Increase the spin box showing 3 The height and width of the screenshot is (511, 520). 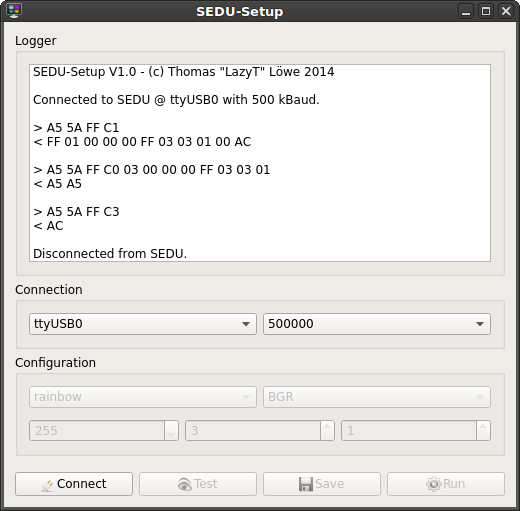point(327,426)
